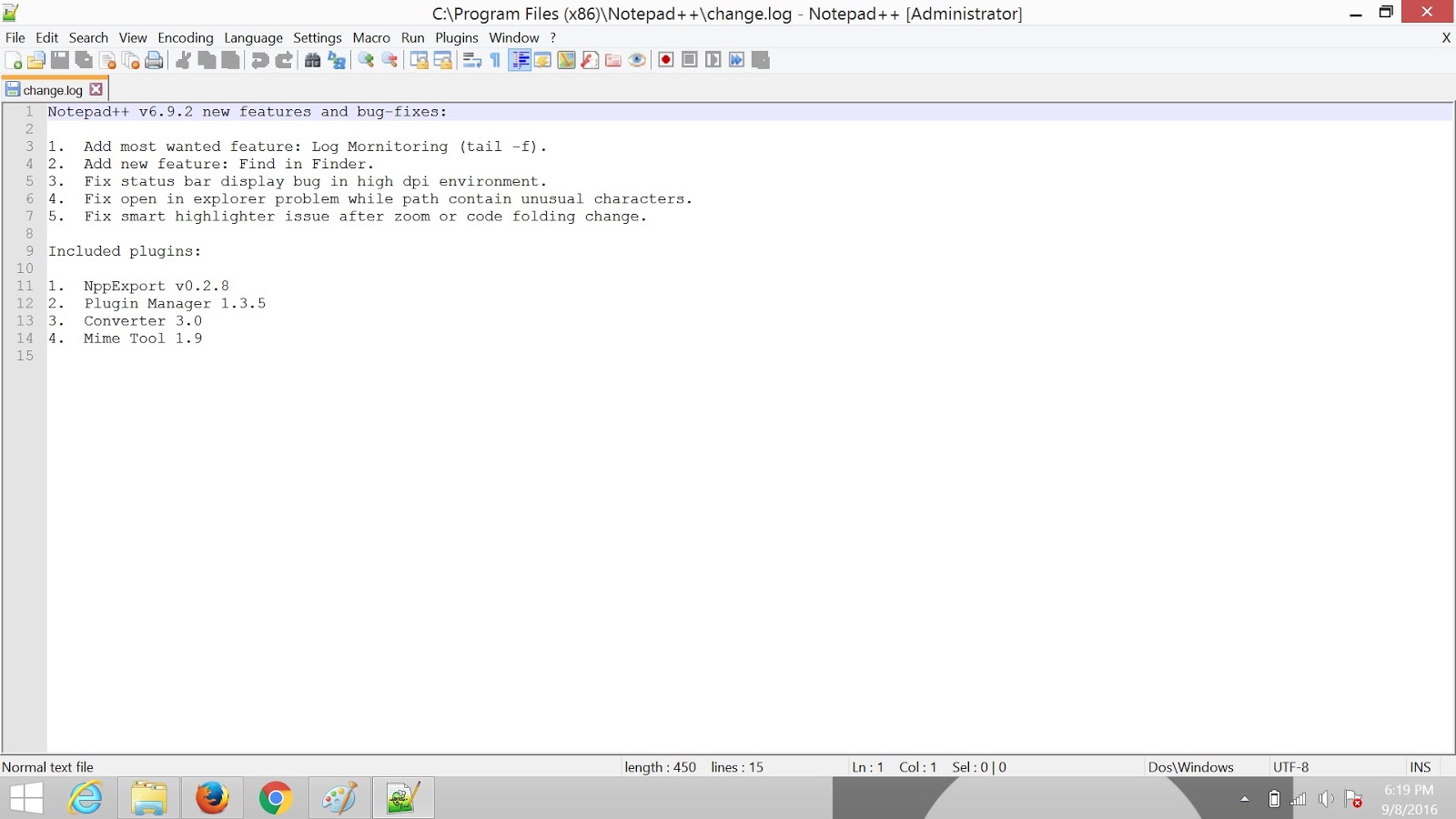Toggle file Monitoring eye icon
This screenshot has height=819, width=1456.
coord(637,60)
